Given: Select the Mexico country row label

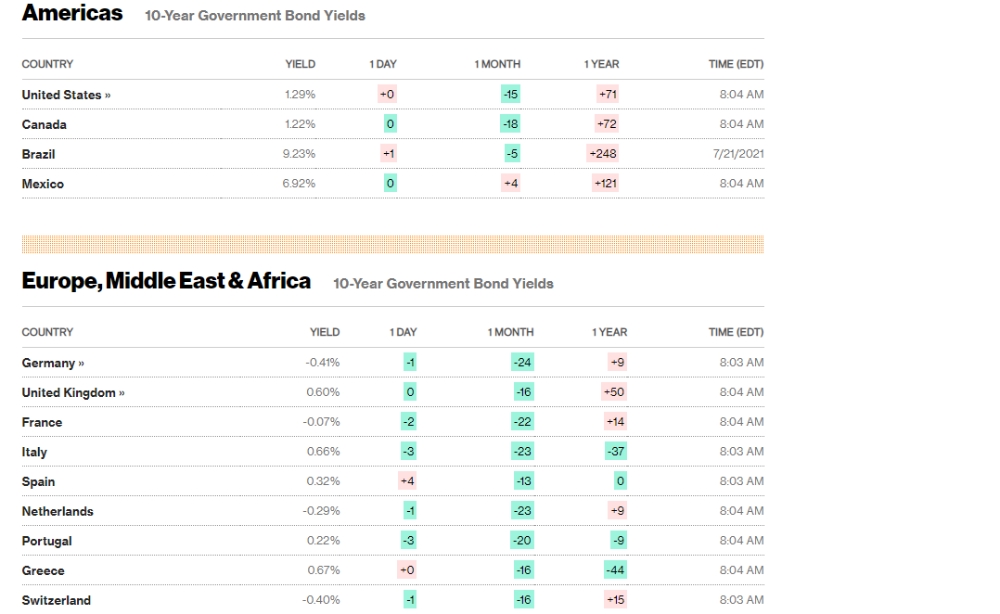Looking at the screenshot, I should [43, 184].
